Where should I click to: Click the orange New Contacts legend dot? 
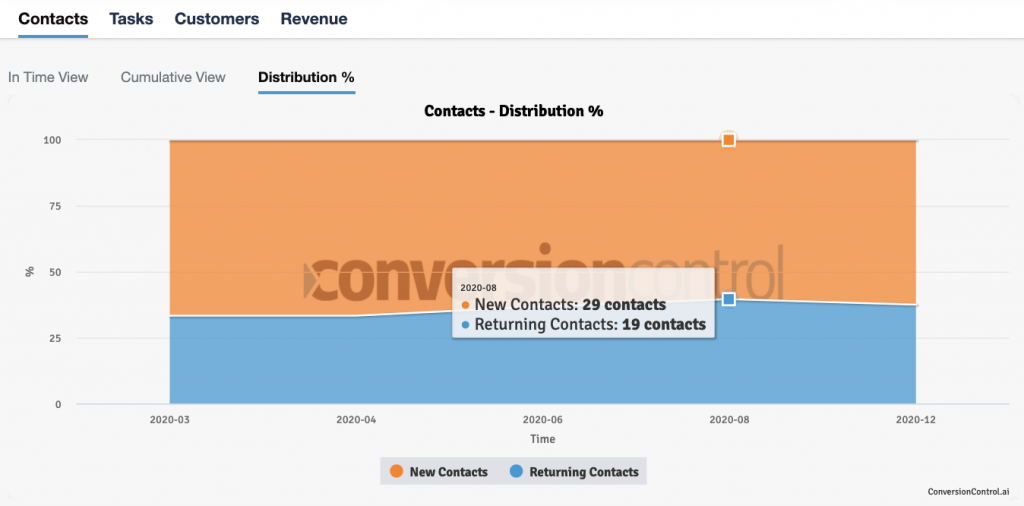(x=396, y=471)
